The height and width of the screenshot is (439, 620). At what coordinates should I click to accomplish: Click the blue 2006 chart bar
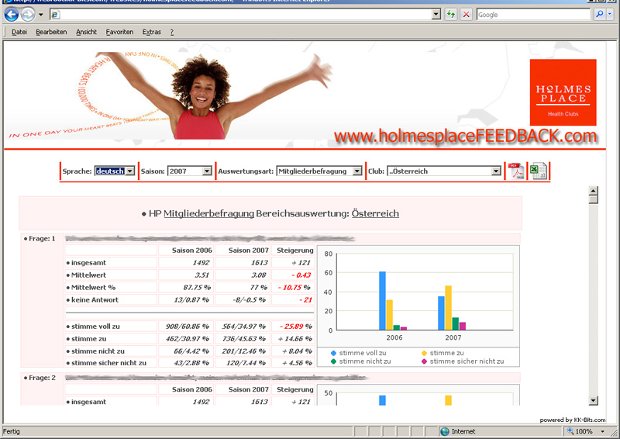382,301
